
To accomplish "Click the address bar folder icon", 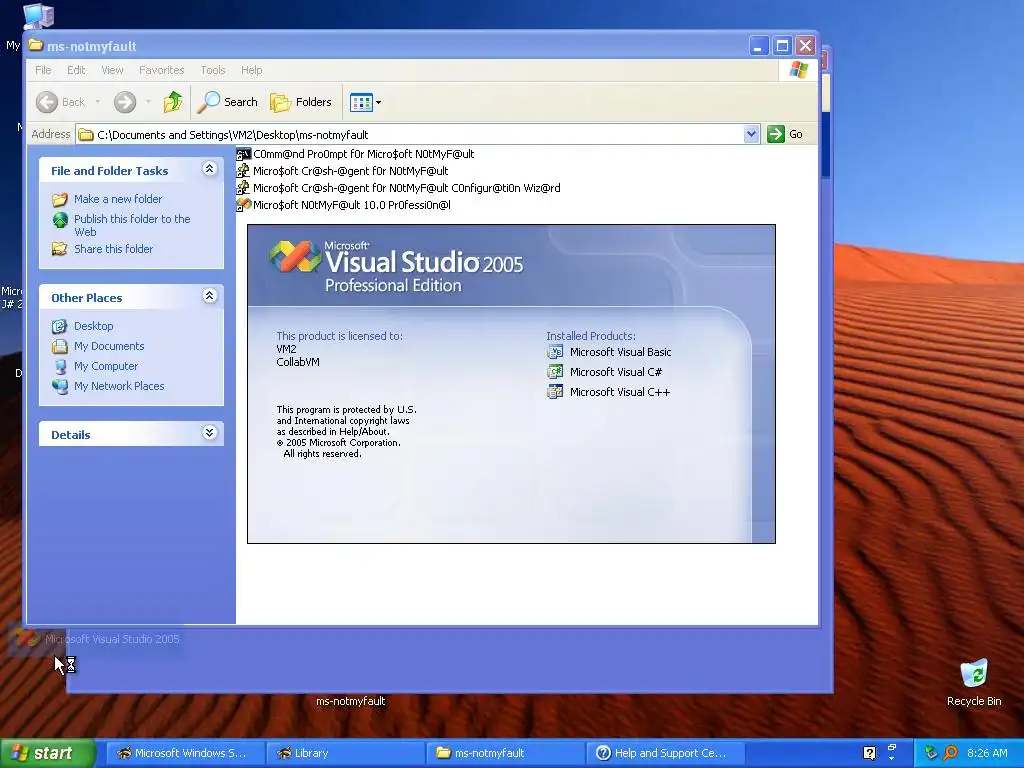I will [x=86, y=135].
